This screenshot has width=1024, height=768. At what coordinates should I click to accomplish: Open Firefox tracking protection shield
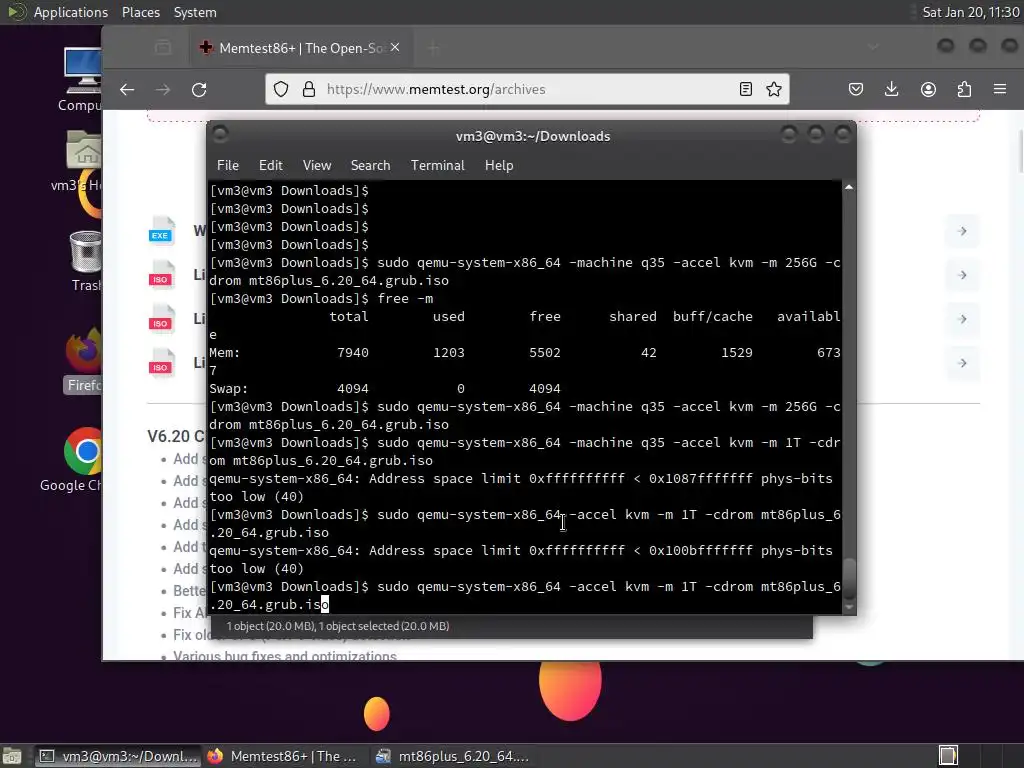pyautogui.click(x=281, y=89)
